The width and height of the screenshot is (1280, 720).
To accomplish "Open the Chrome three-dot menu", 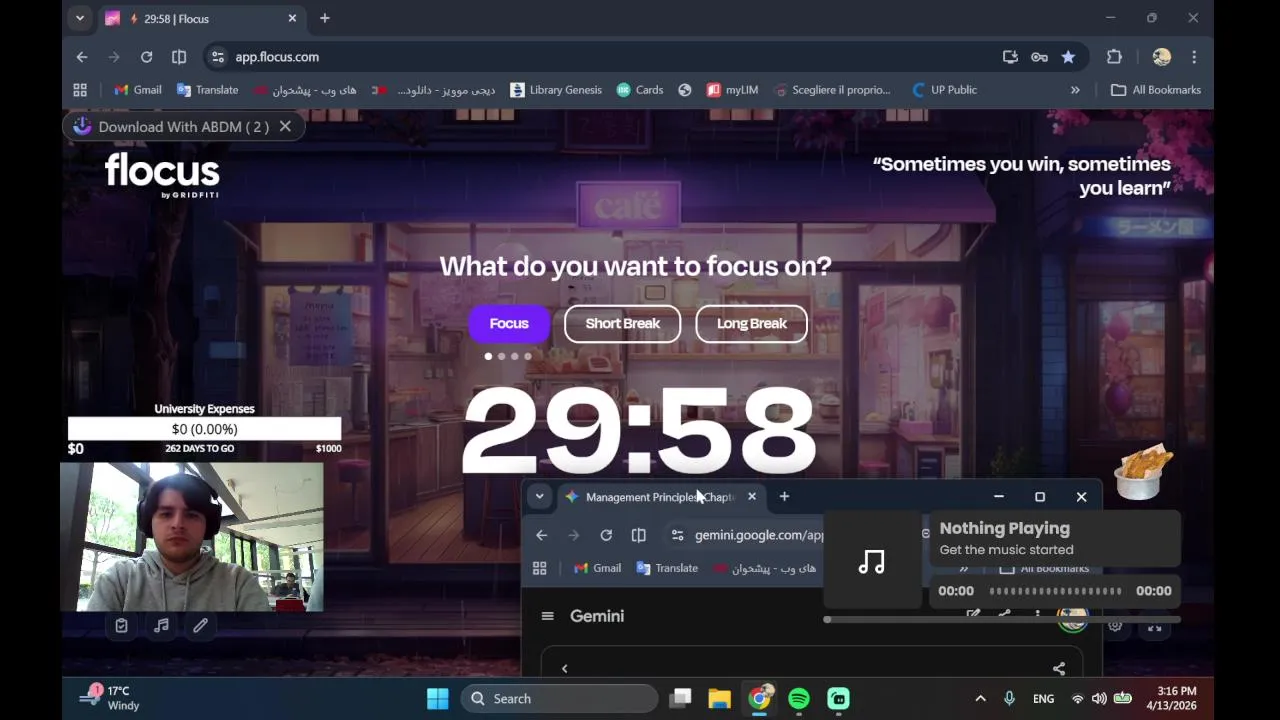I will 1194,57.
